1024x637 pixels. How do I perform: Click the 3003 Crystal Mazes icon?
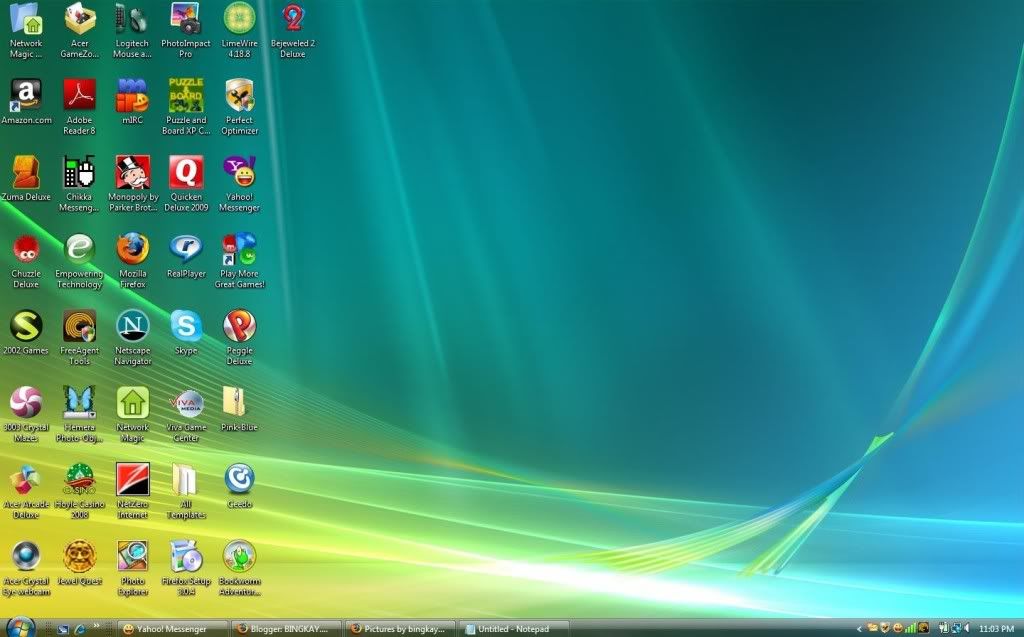point(26,414)
